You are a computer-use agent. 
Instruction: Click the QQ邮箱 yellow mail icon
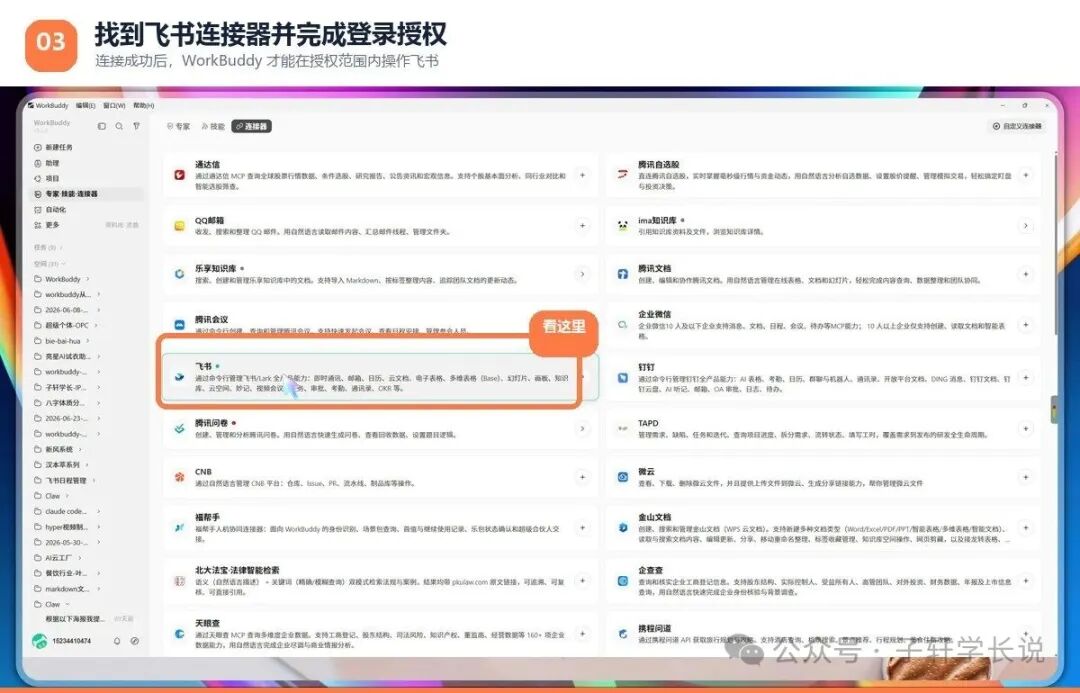point(180,226)
